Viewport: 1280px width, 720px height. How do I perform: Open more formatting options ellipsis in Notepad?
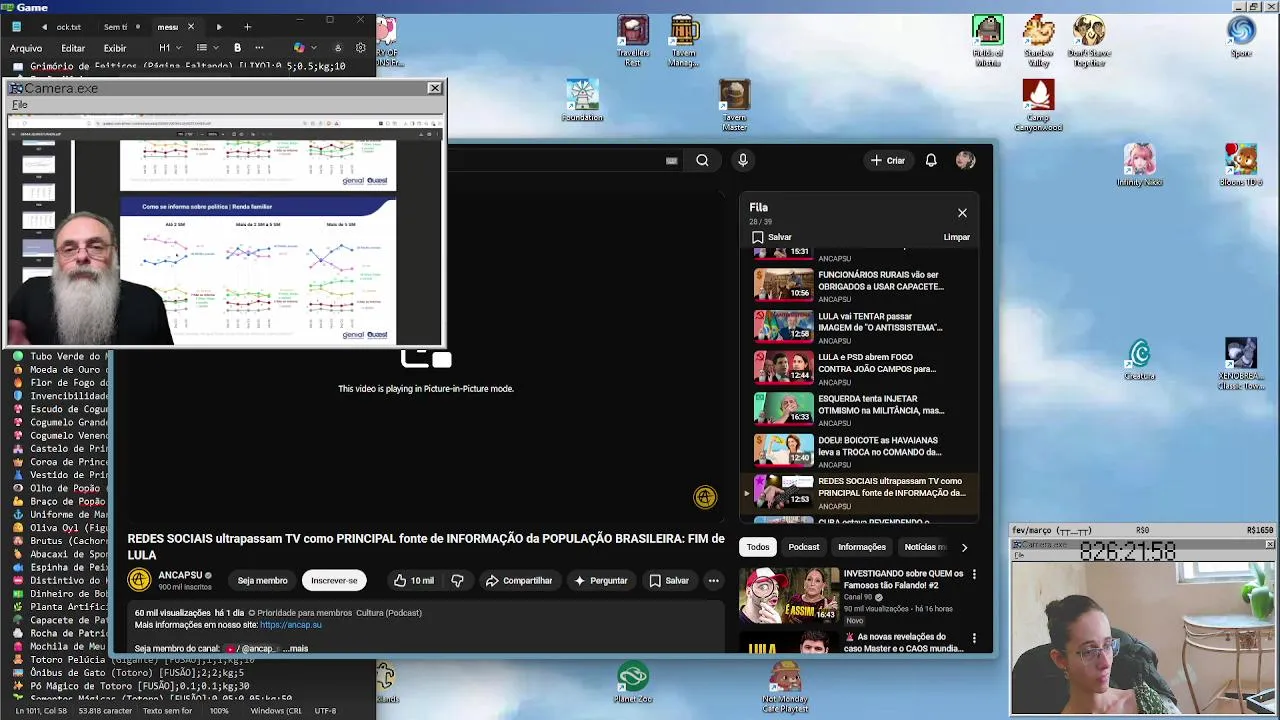coord(259,48)
